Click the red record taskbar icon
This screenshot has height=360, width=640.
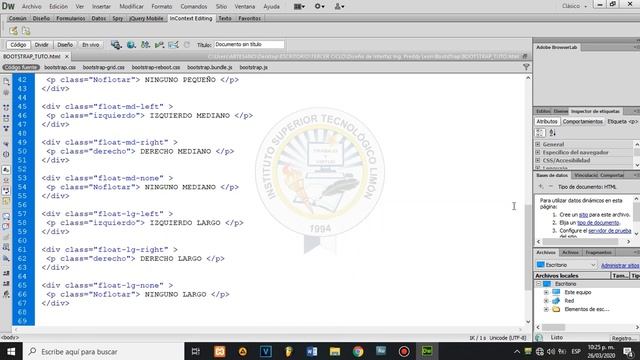pyautogui.click(x=404, y=351)
